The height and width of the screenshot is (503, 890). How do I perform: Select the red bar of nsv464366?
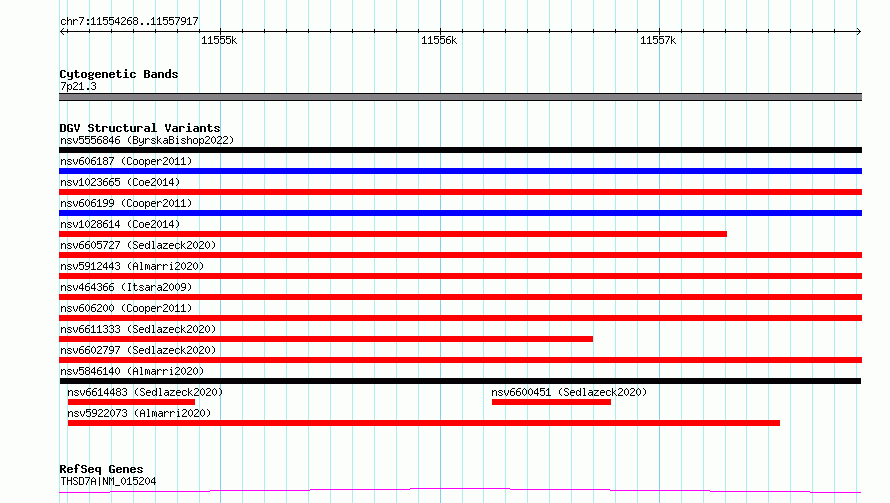point(460,297)
